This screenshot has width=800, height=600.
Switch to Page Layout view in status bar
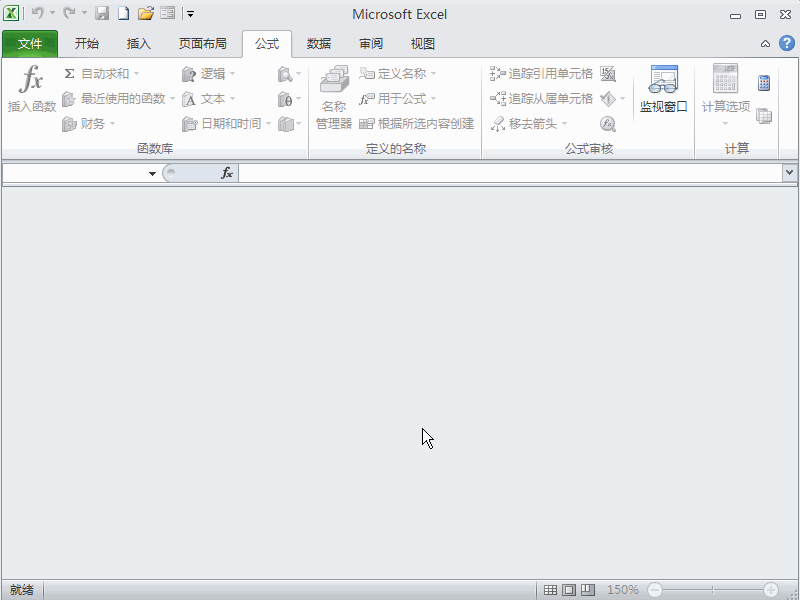[x=570, y=589]
